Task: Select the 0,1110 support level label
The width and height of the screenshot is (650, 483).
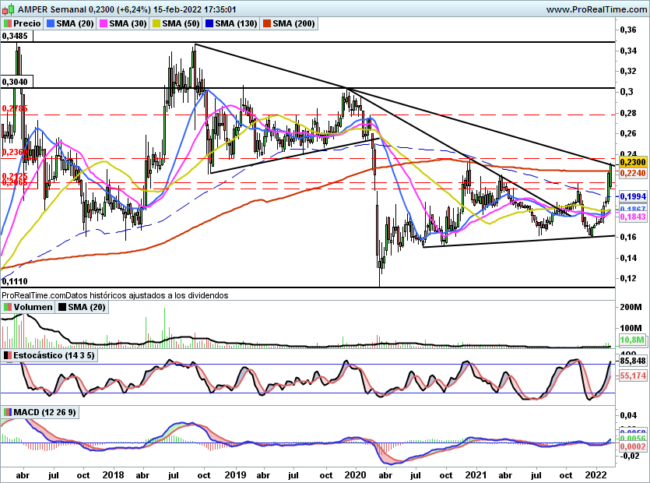Action: [x=15, y=282]
